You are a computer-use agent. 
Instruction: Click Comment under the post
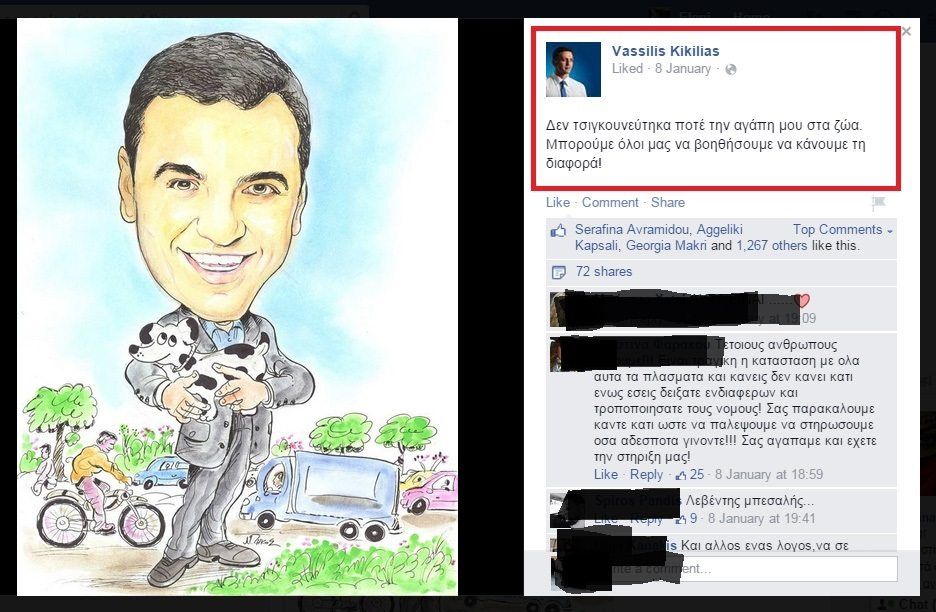pyautogui.click(x=610, y=202)
